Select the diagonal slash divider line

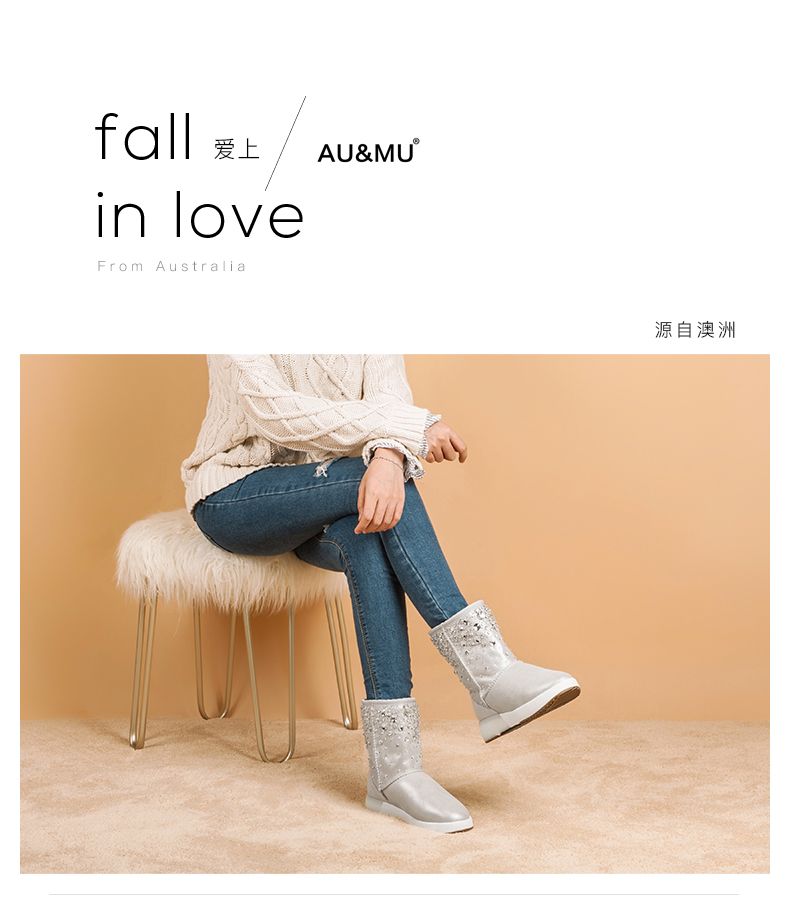click(x=285, y=143)
